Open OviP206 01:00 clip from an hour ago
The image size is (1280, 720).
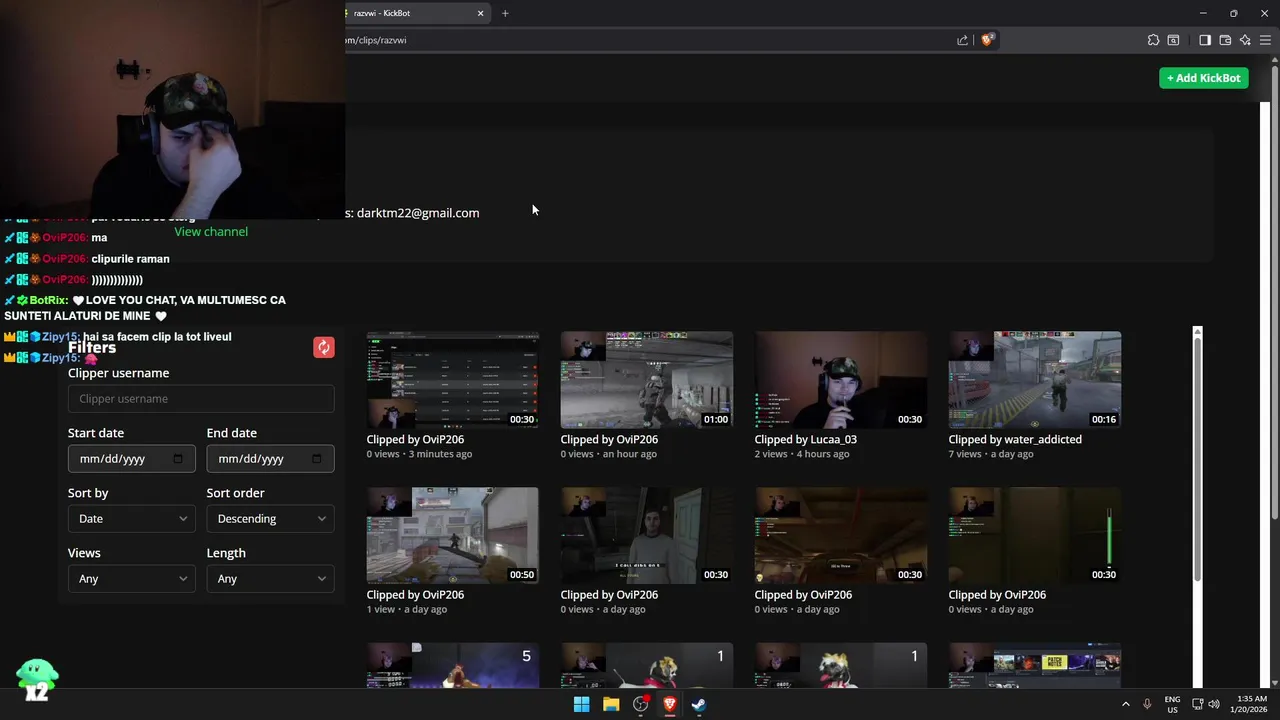(x=647, y=380)
